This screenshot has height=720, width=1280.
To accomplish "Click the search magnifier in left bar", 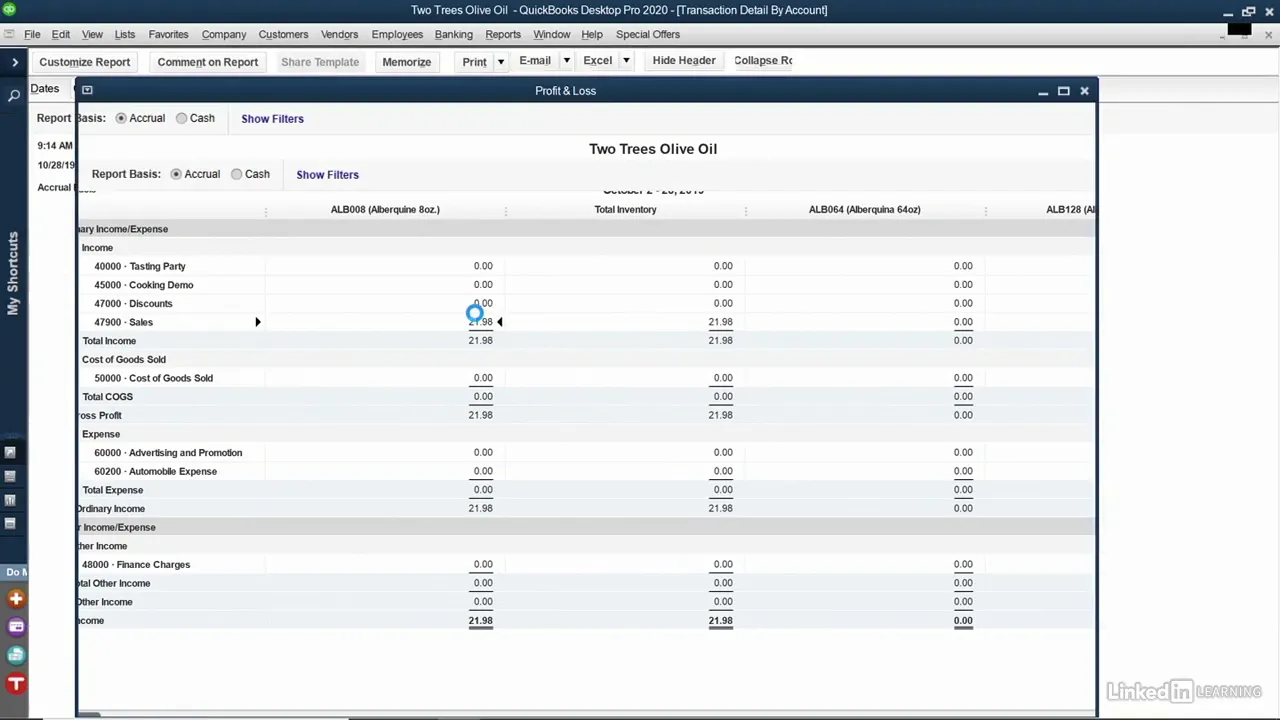I will [14, 96].
